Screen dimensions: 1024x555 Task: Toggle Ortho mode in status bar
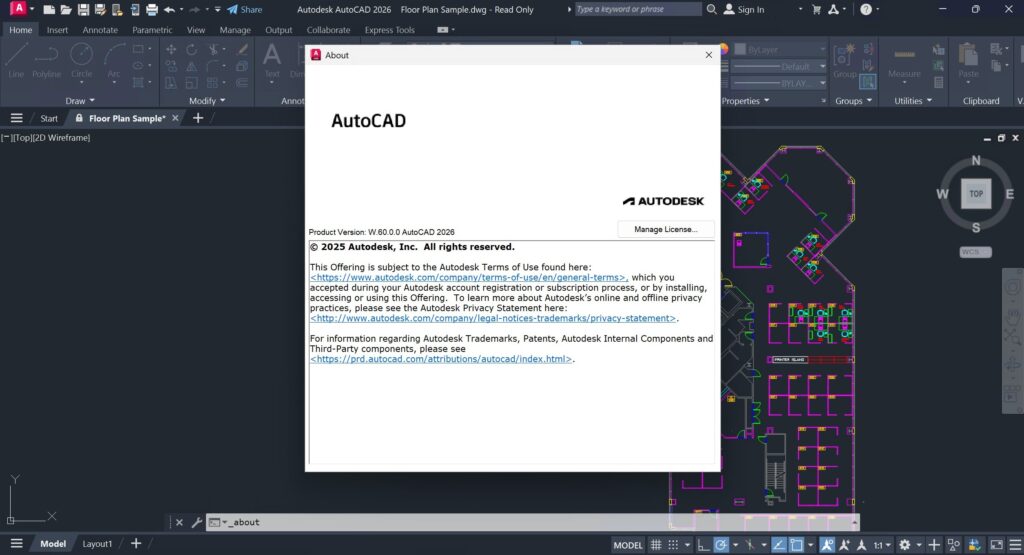pyautogui.click(x=703, y=545)
